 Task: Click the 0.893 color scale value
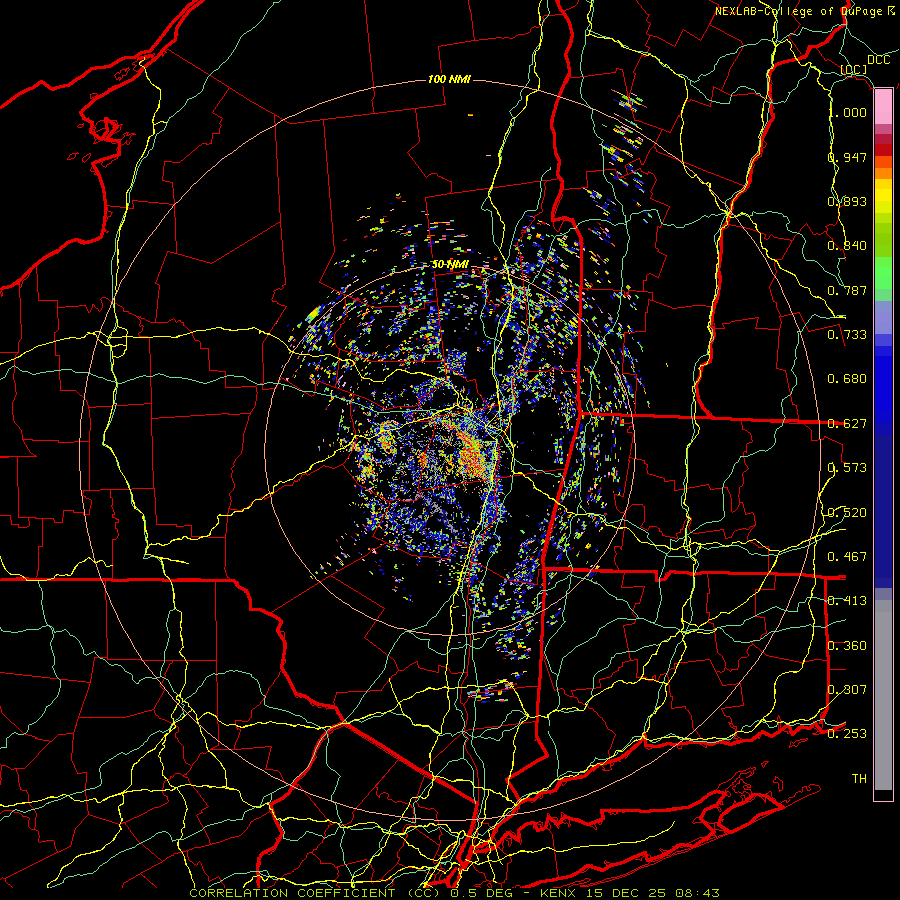847,201
